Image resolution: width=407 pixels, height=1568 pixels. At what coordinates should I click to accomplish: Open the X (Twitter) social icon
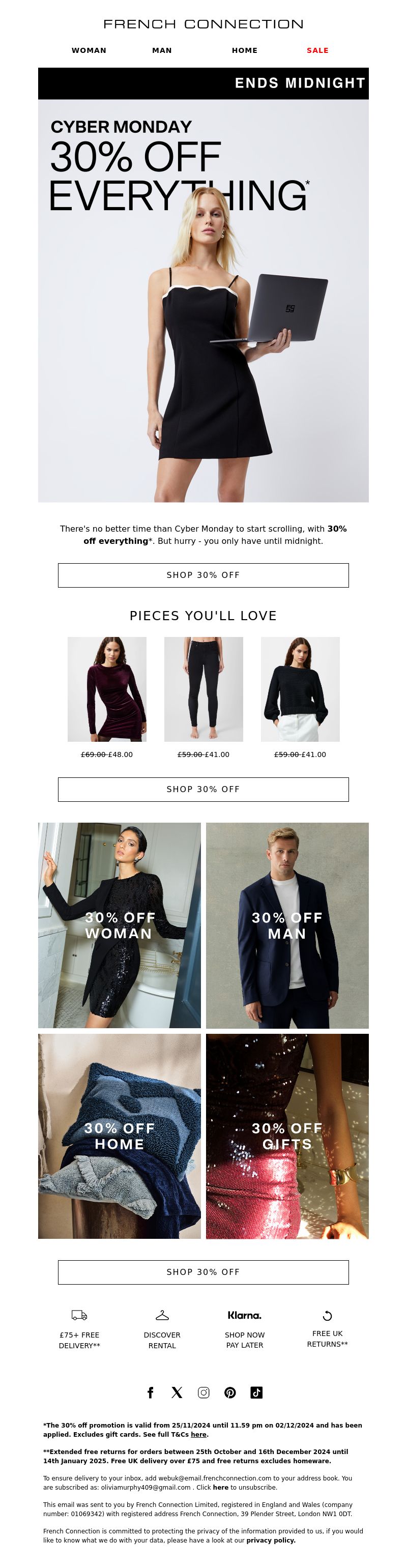(177, 1392)
